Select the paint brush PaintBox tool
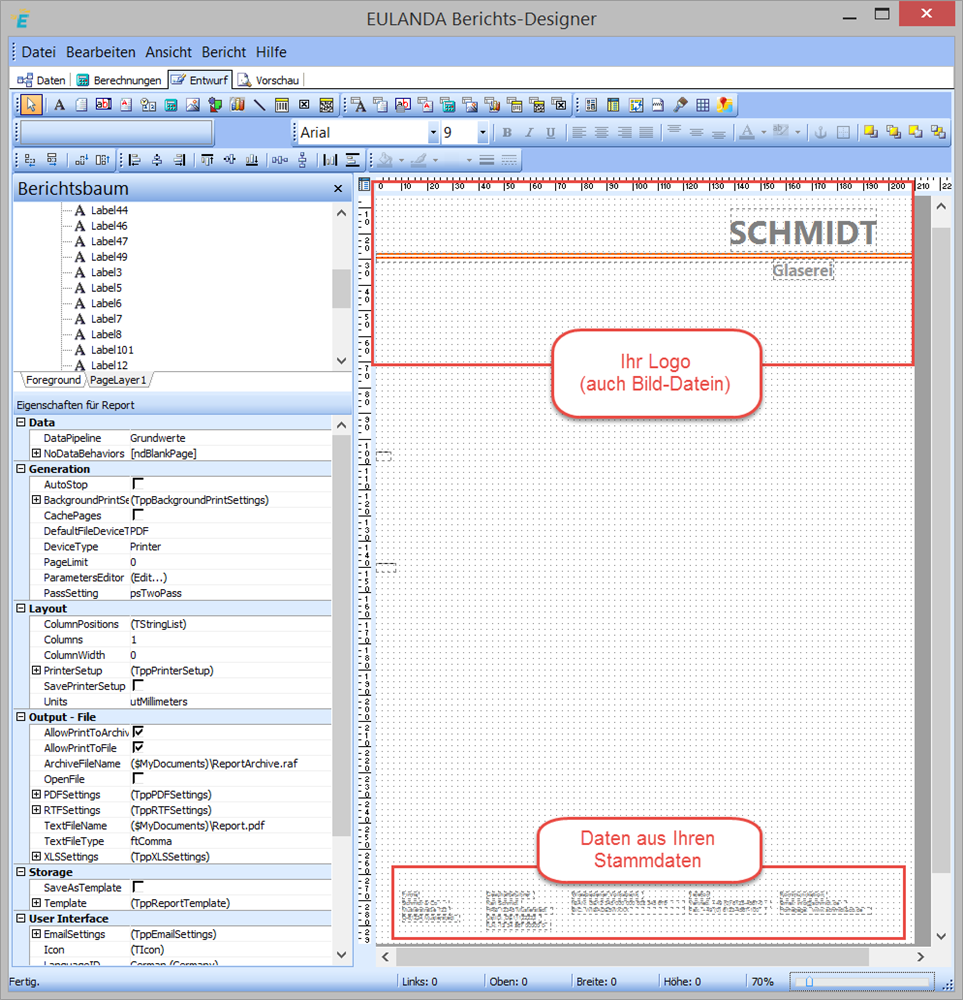 coord(680,105)
